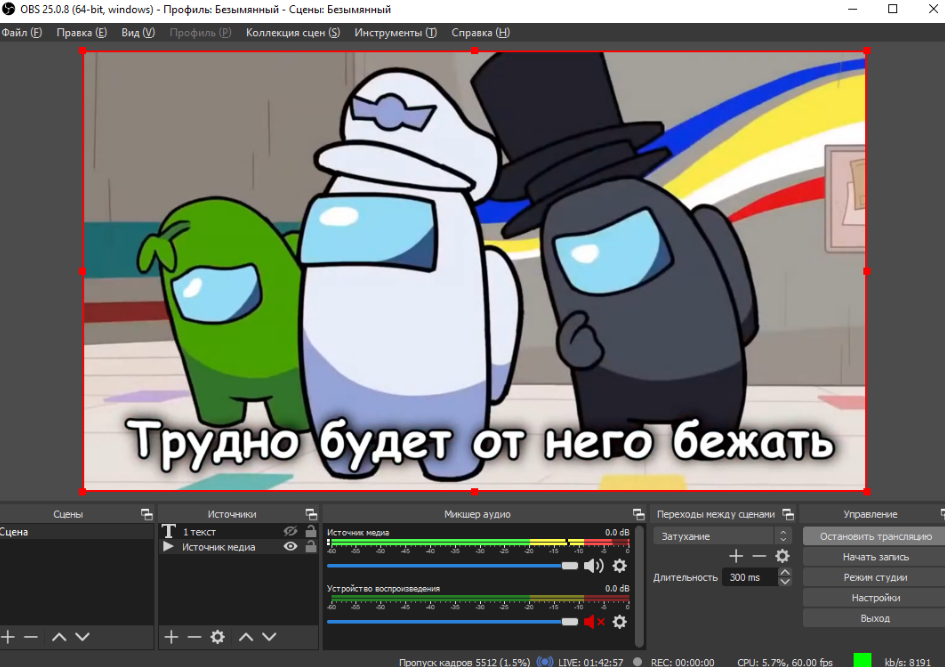The image size is (945, 667).
Task: Adjust Устройство воспроизведения volume slider
Action: 452,622
